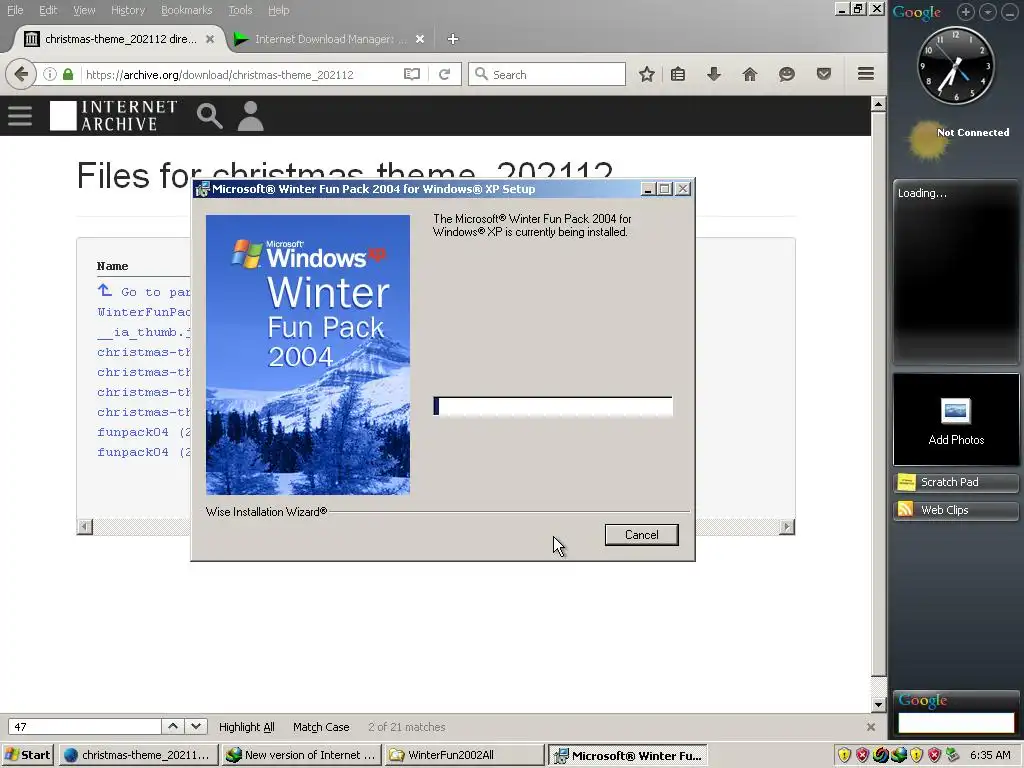Screen dimensions: 1024x768
Task: Bookmark this page with the star icon
Action: tap(647, 74)
